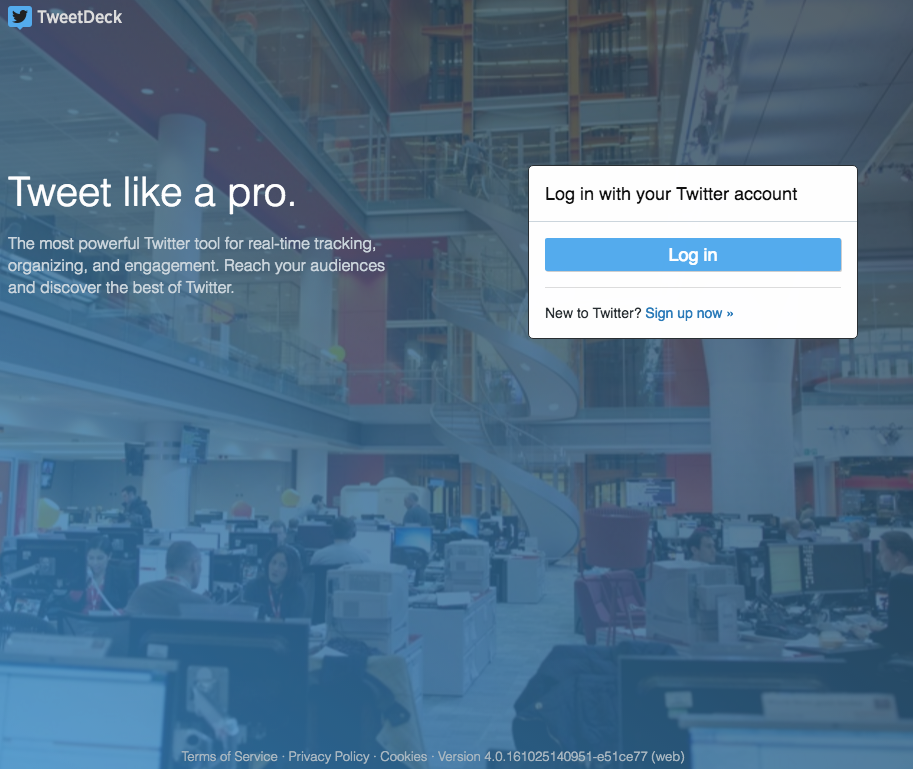Viewport: 913px width, 769px height.
Task: Click the double chevron after Sign up now
Action: 730,313
